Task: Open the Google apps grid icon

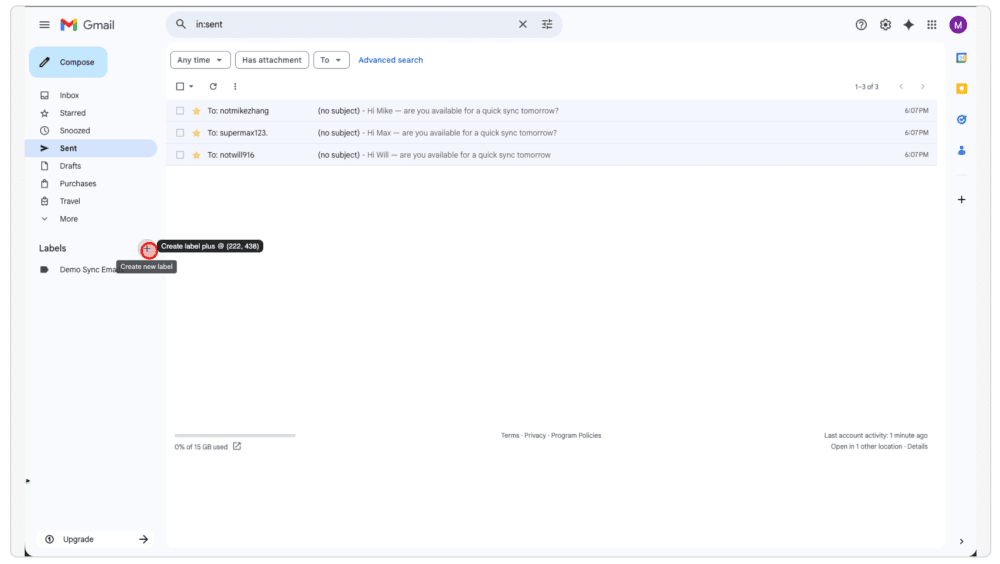Action: point(932,25)
